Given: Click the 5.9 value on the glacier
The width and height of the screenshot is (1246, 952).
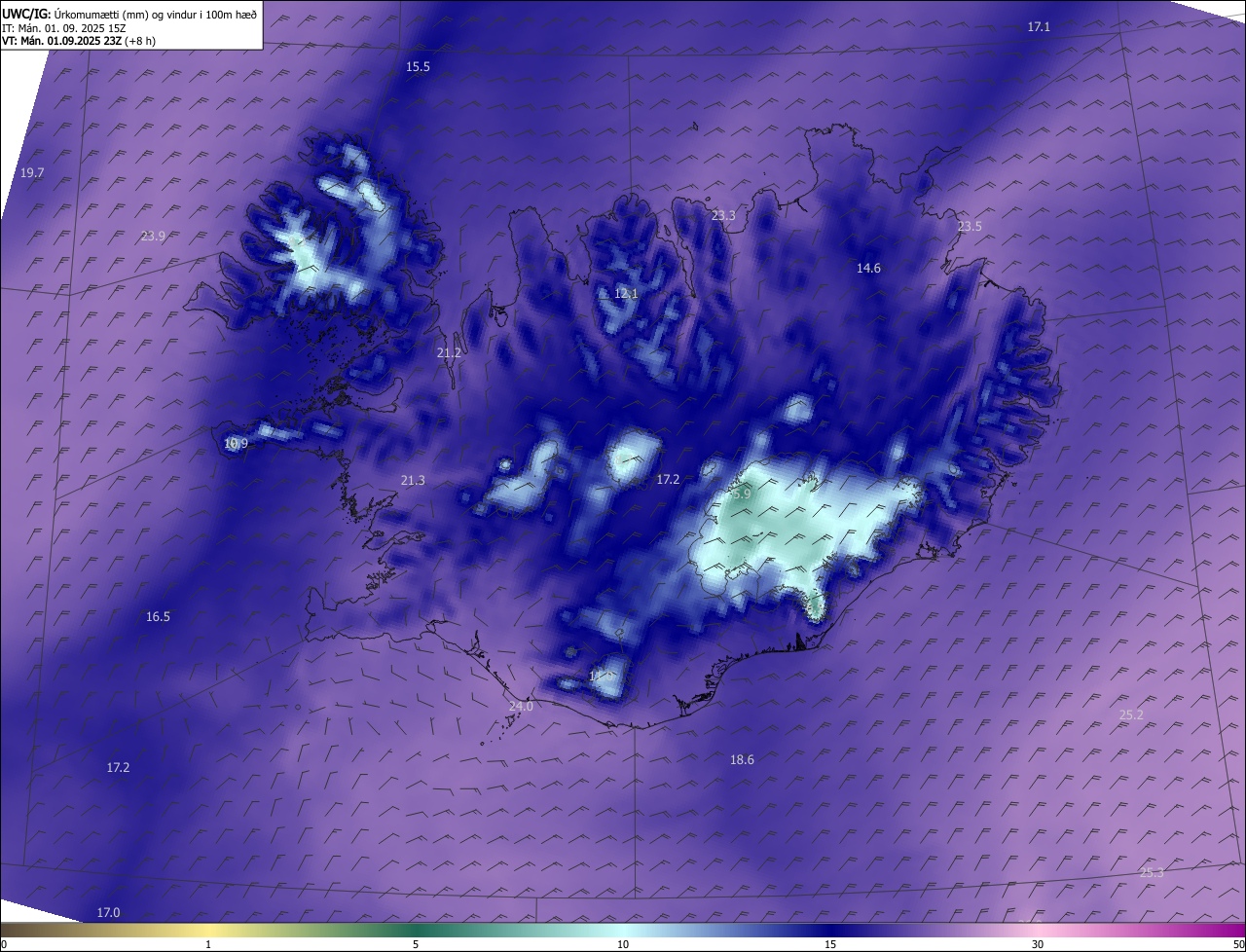Looking at the screenshot, I should point(742,494).
